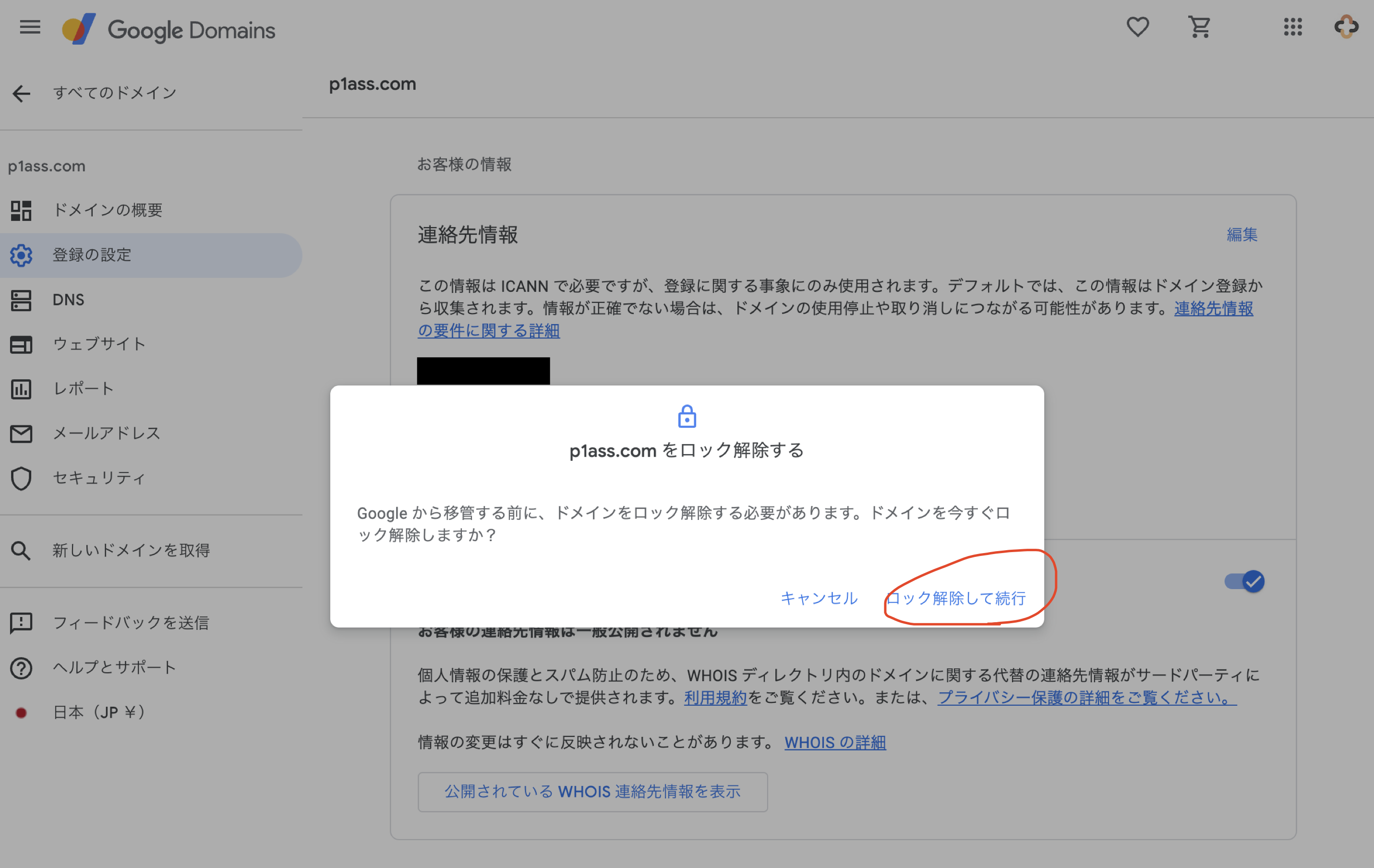Select DNS in the sidebar
The height and width of the screenshot is (868, 1374).
point(68,300)
